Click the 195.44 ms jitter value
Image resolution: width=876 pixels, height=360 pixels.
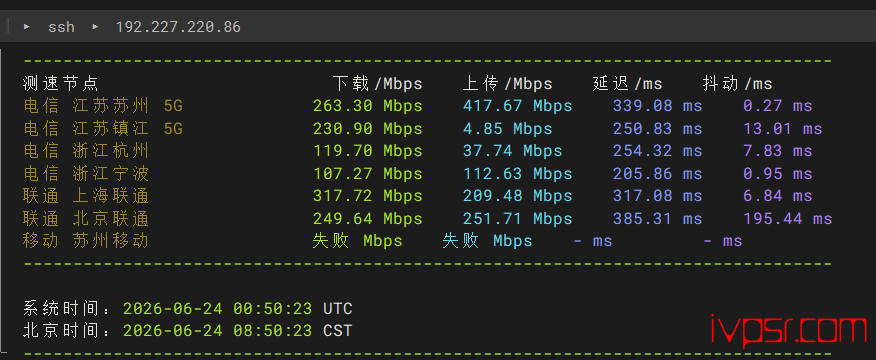788,218
